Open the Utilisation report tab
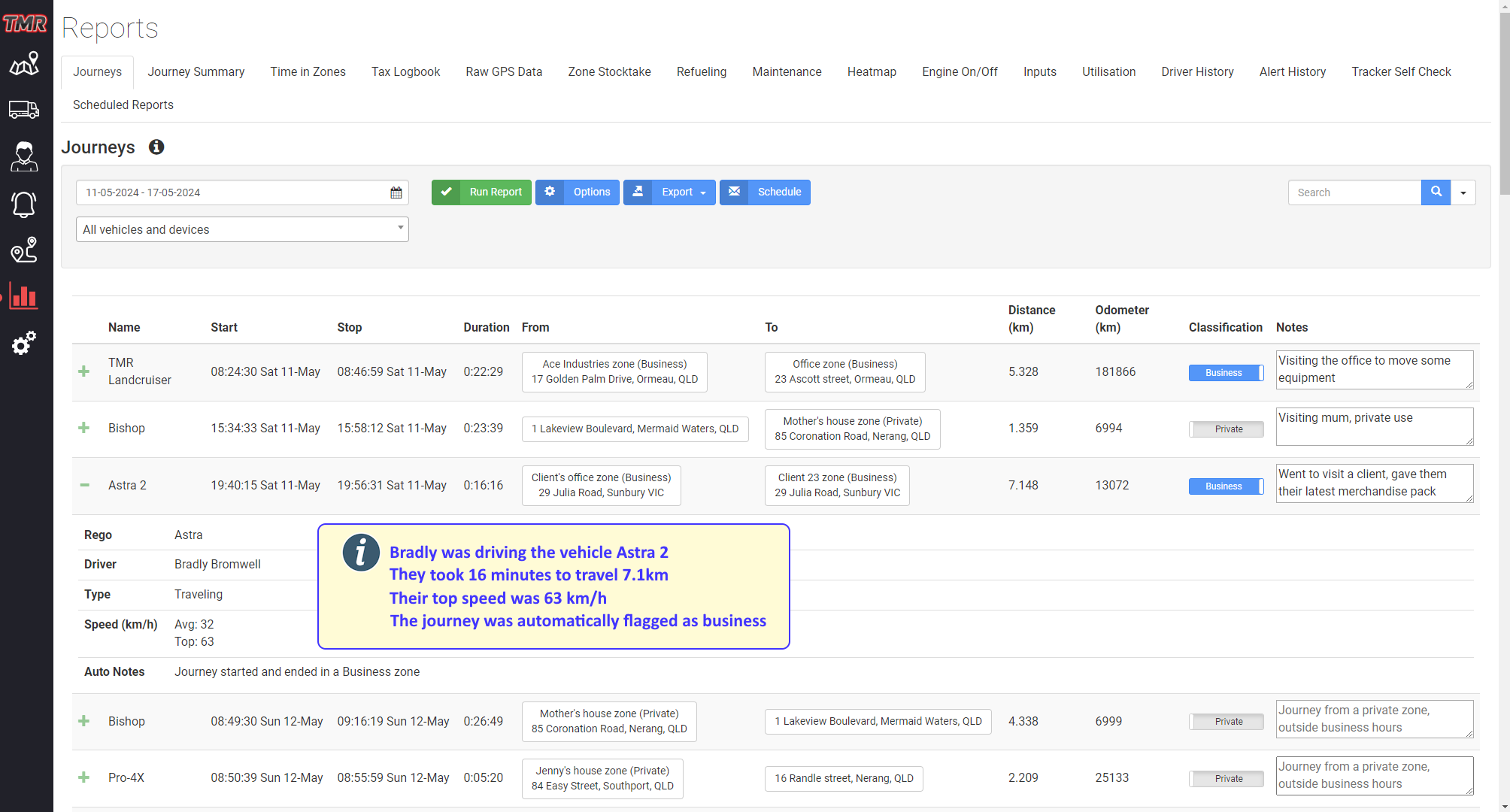Viewport: 1510px width, 812px height. tap(1109, 72)
